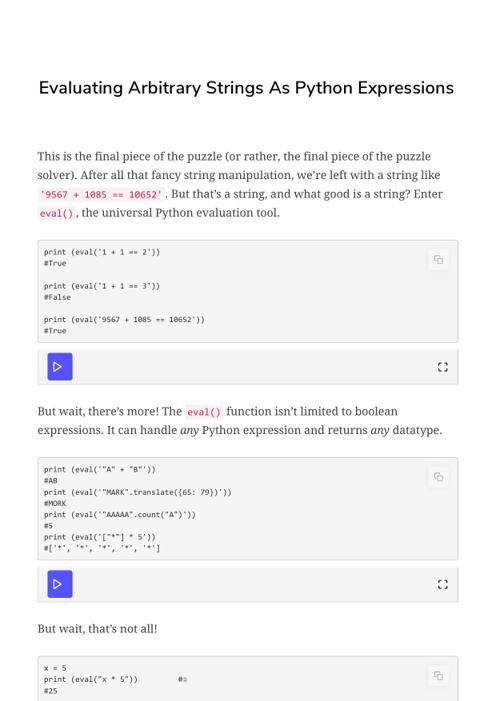Click the page heading Evaluating Arbitrary Strings

click(x=246, y=88)
